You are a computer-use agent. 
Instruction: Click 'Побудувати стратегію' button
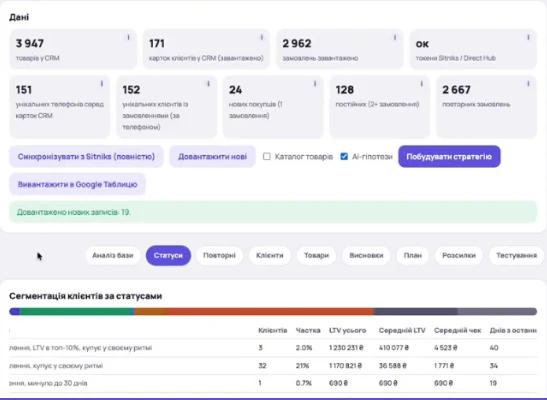click(x=449, y=157)
